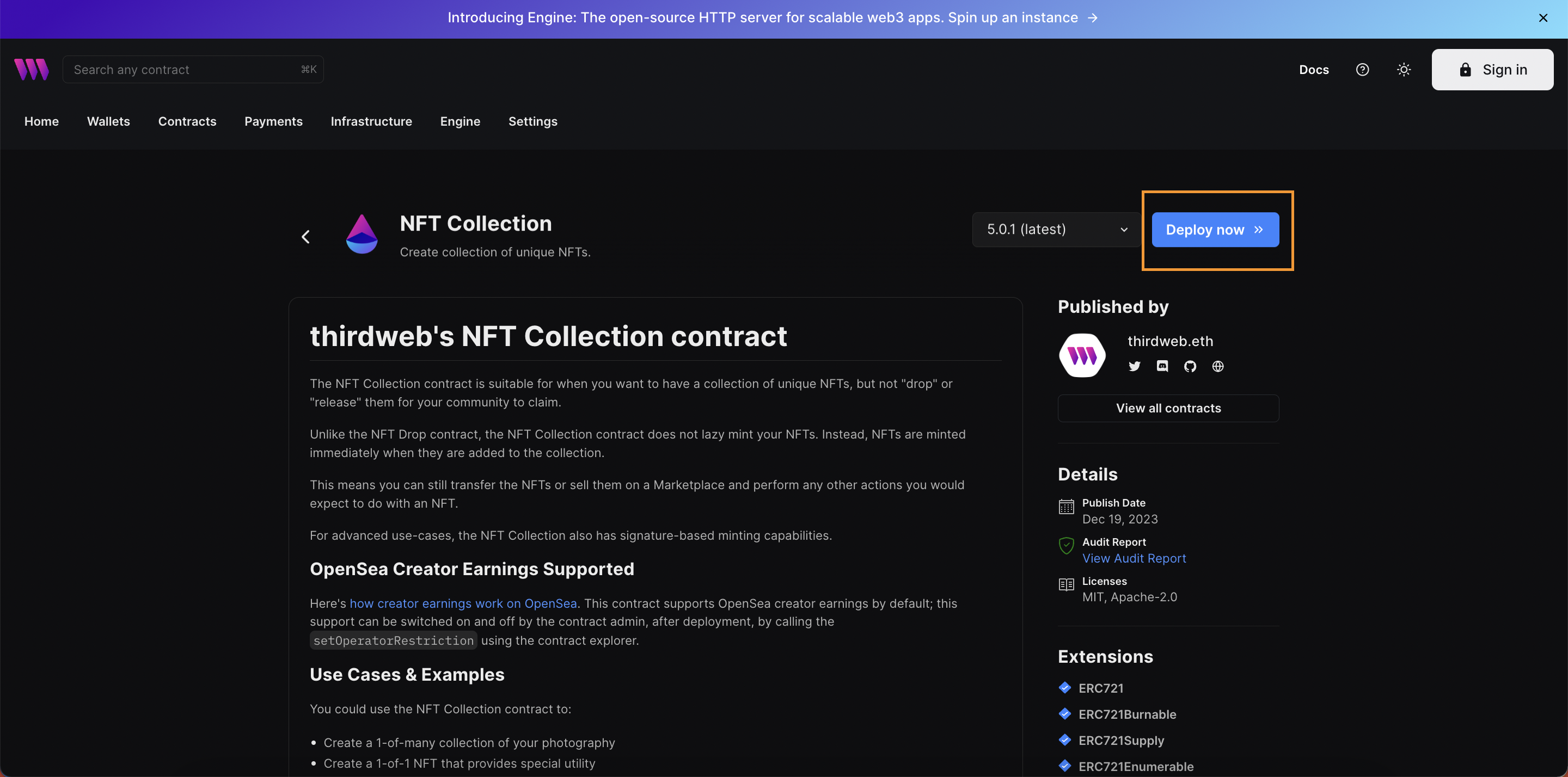
Task: Click the thirdweb.eth publisher avatar
Action: (1082, 355)
